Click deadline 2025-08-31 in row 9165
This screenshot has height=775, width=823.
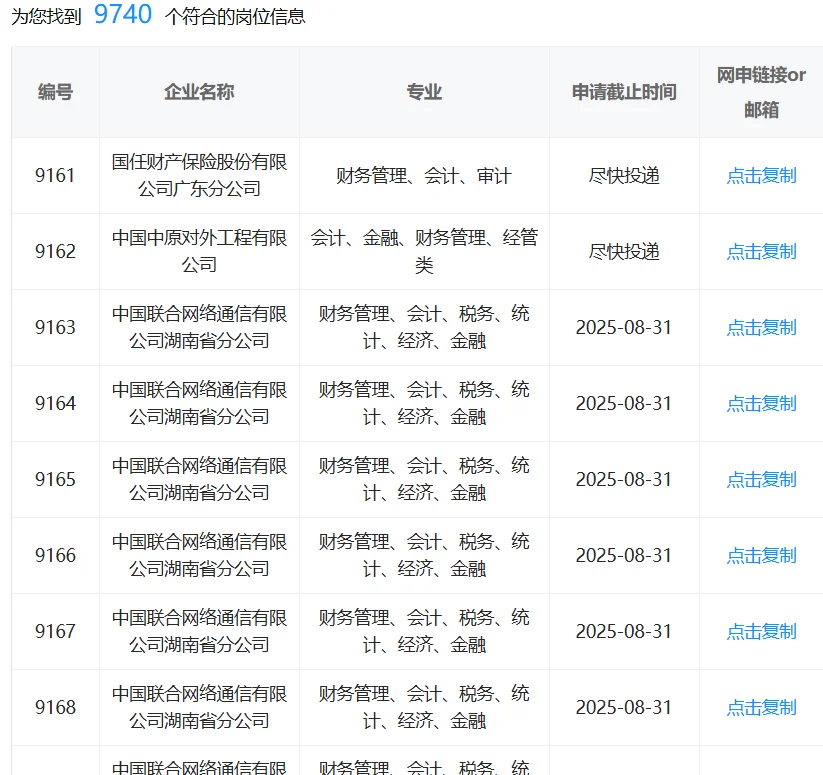[624, 479]
